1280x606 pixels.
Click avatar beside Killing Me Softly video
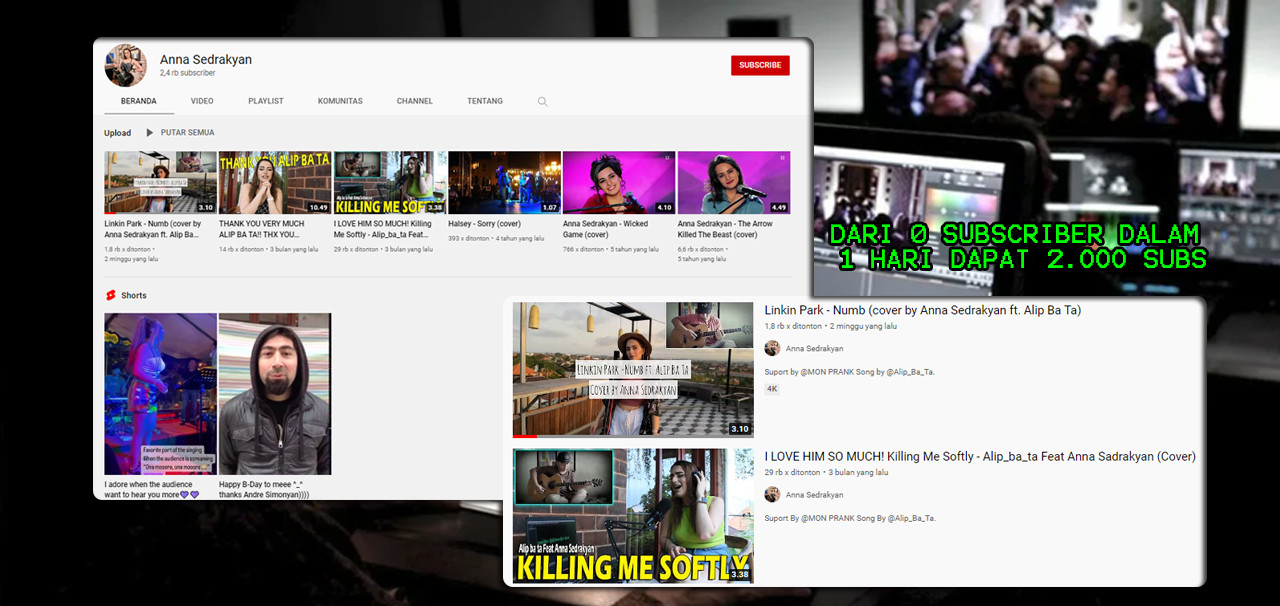coord(772,494)
